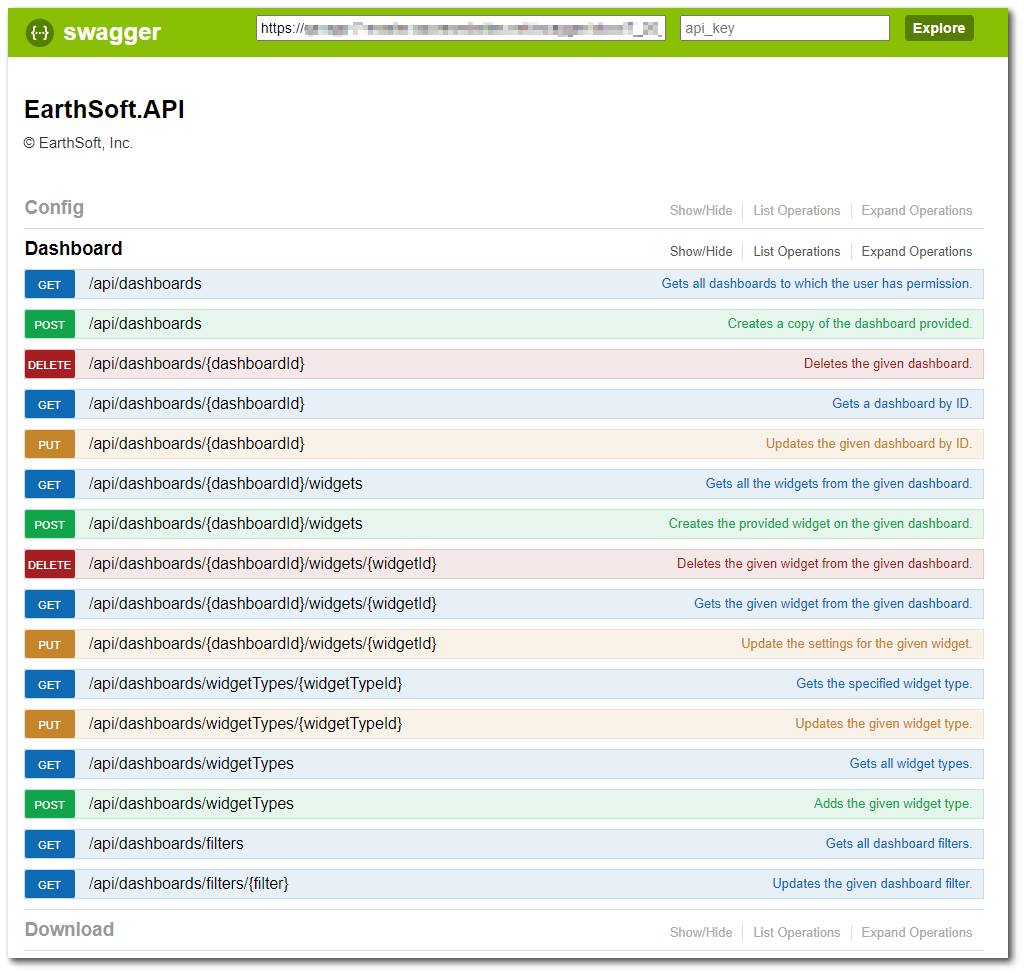The width and height of the screenshot is (1024, 974).
Task: Open DELETE widgets/{widgetId} path link
Action: [263, 563]
